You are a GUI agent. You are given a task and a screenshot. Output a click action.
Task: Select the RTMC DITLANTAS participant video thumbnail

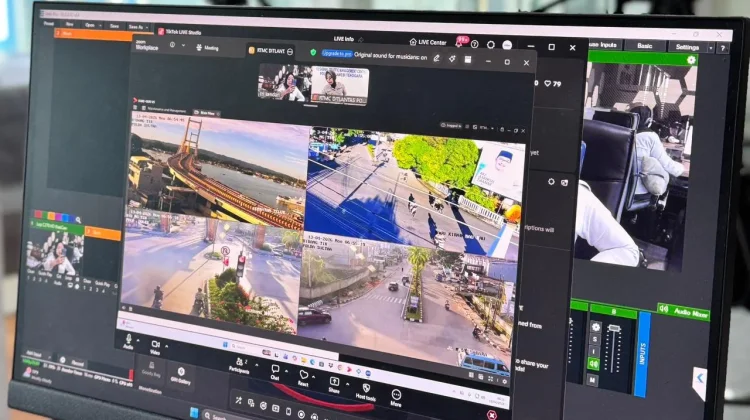click(x=340, y=85)
